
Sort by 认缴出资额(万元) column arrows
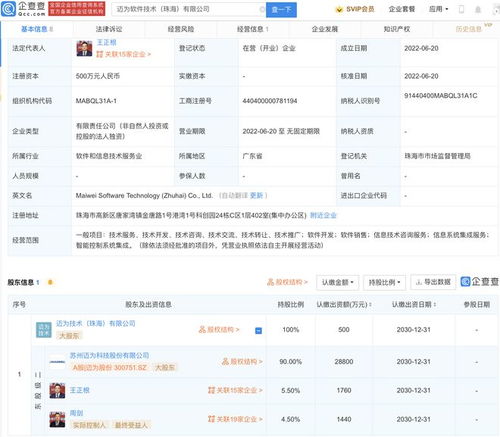coord(370,305)
